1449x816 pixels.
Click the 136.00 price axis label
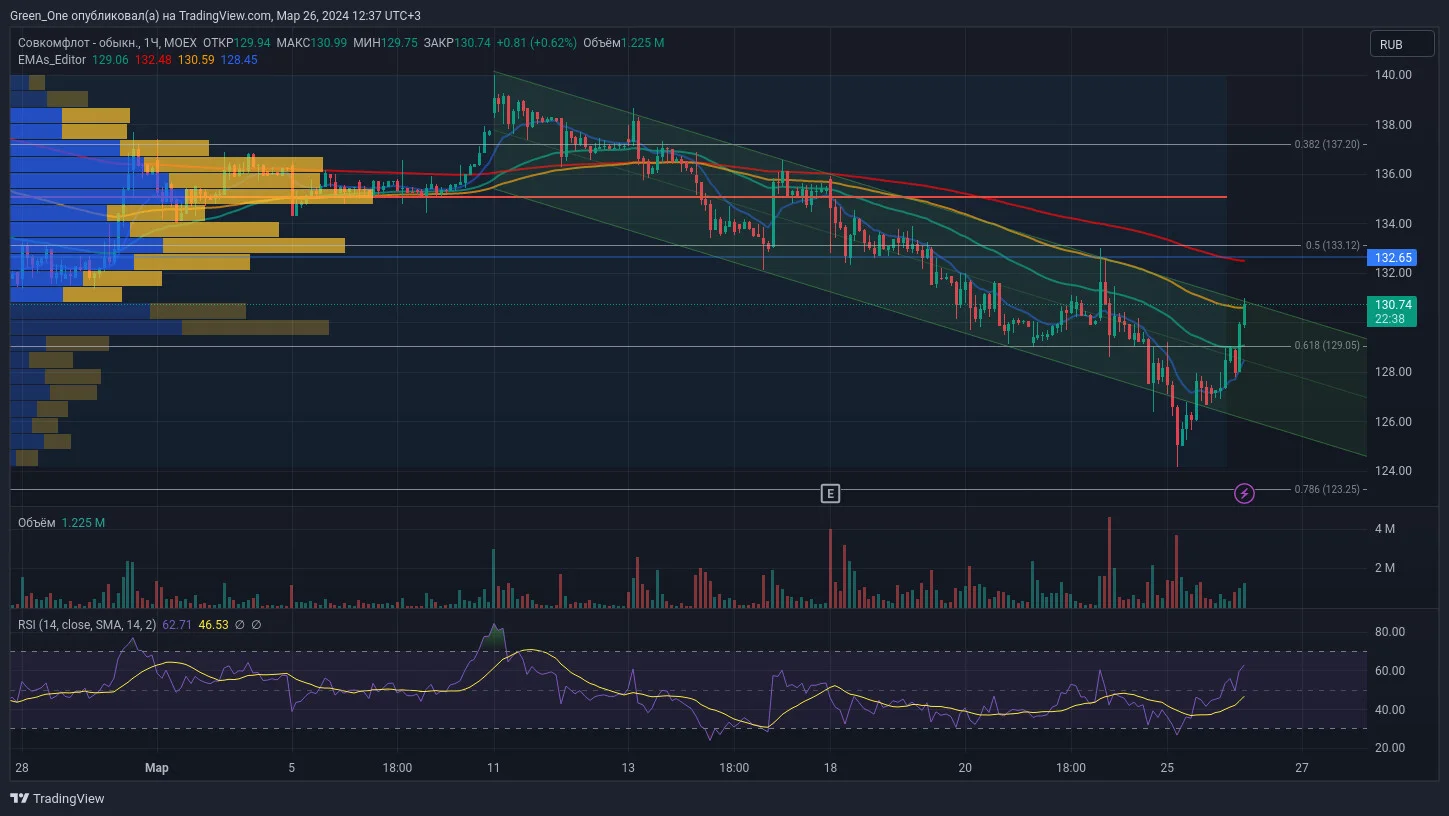click(x=1393, y=174)
